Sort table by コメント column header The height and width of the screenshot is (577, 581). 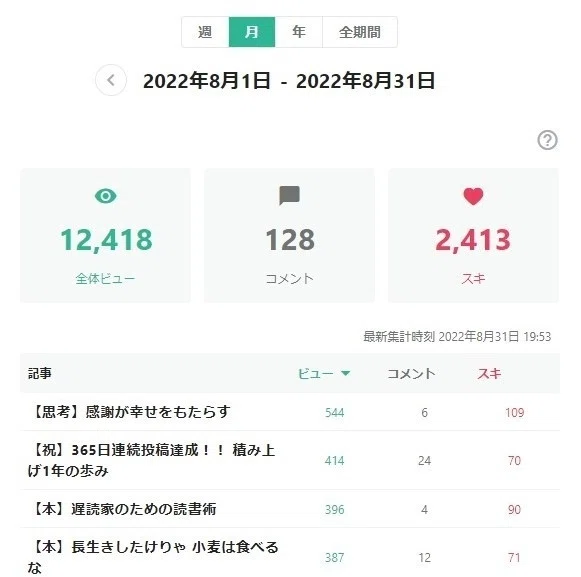pos(411,374)
